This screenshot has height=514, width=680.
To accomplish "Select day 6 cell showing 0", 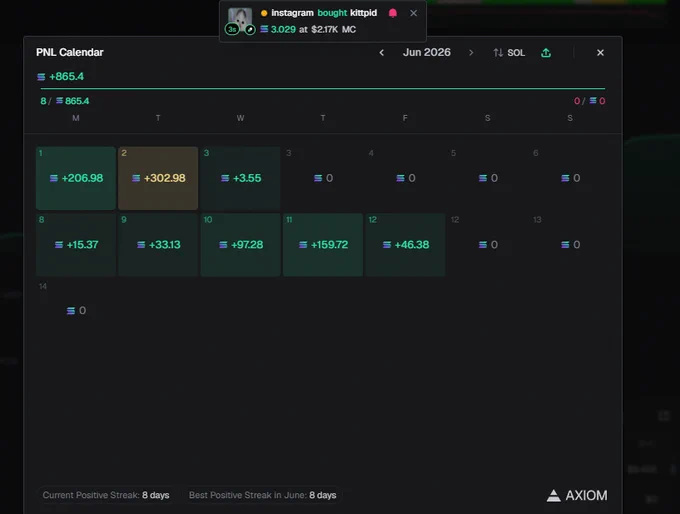I will point(570,178).
